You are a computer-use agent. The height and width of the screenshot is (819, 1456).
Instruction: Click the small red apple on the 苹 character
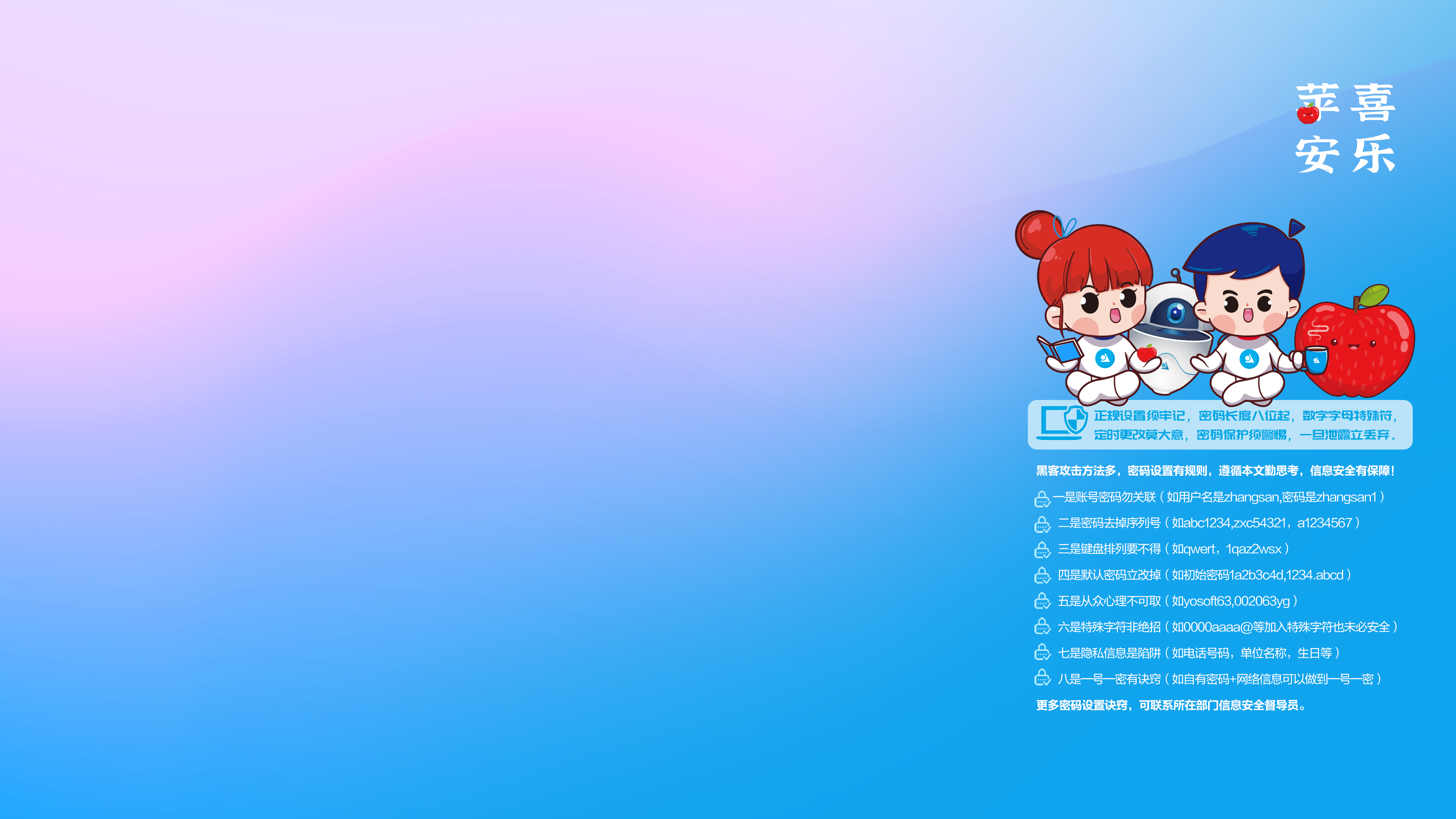(1308, 114)
